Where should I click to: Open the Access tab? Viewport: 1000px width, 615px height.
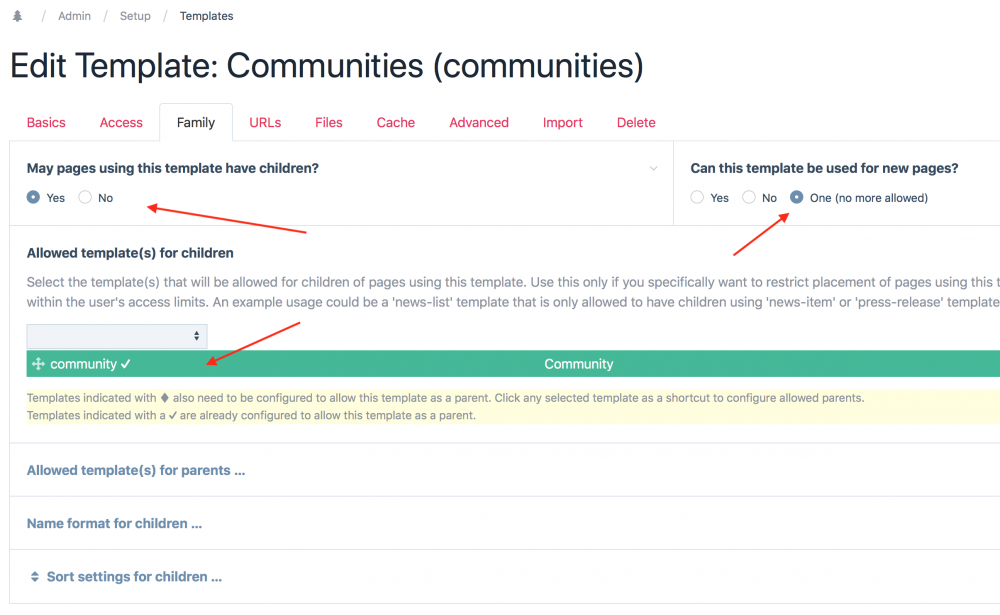pyautogui.click(x=121, y=123)
